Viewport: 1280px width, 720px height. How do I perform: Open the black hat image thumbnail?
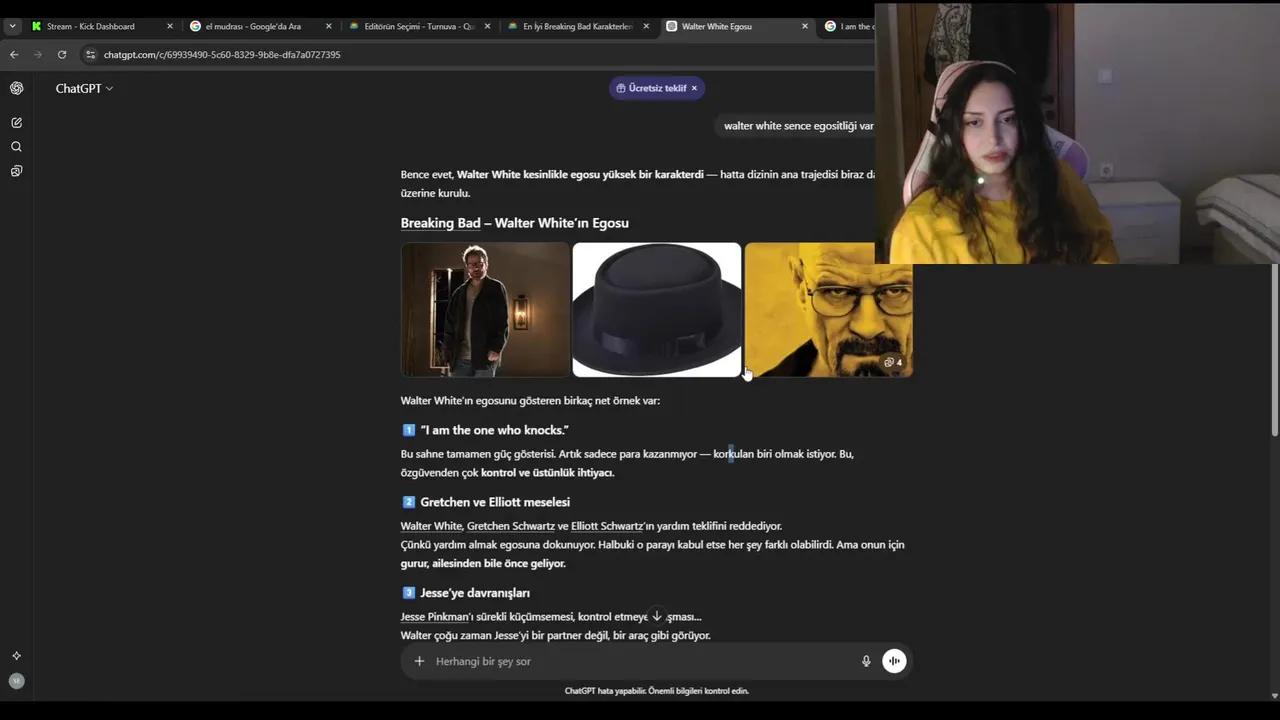[x=657, y=310]
